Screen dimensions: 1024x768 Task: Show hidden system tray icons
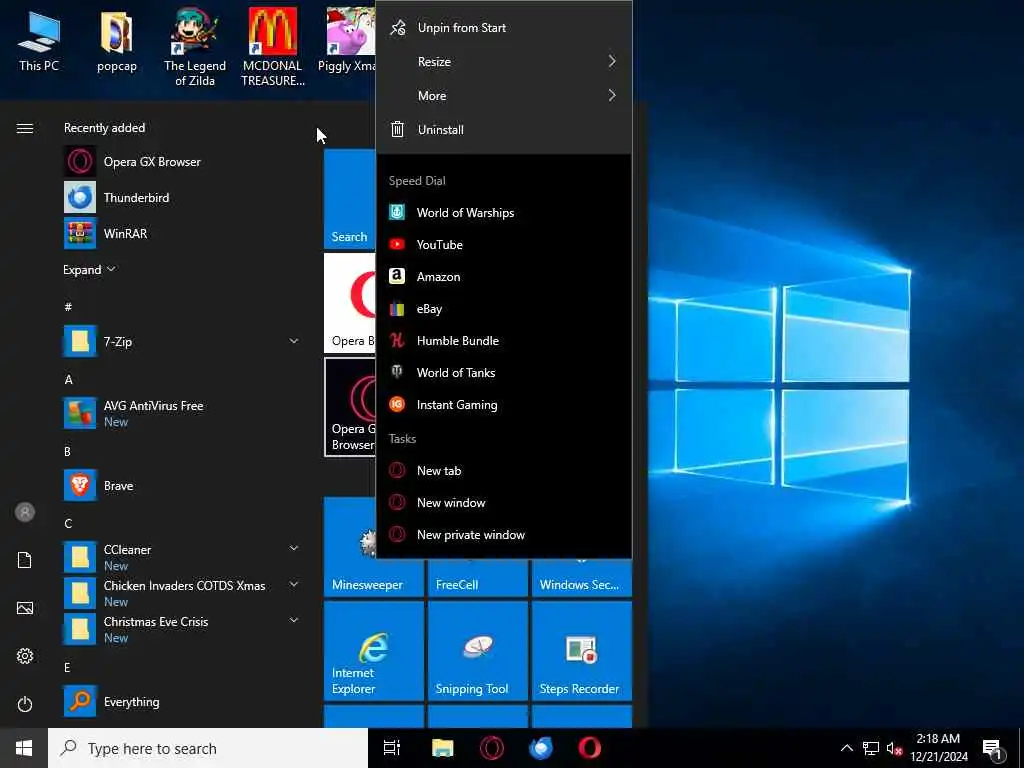[x=846, y=748]
